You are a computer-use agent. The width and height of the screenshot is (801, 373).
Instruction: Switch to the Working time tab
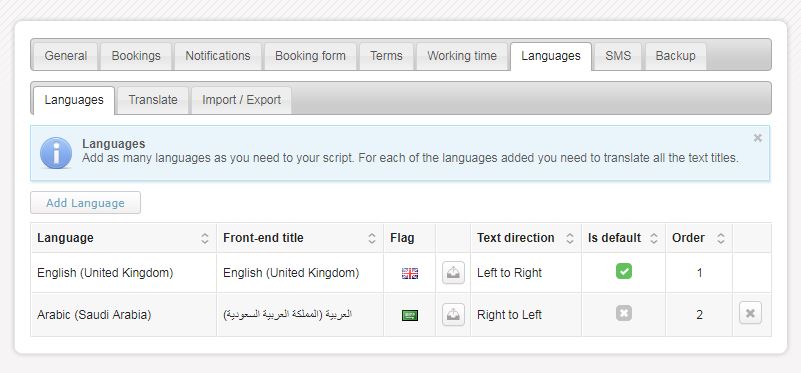point(462,56)
